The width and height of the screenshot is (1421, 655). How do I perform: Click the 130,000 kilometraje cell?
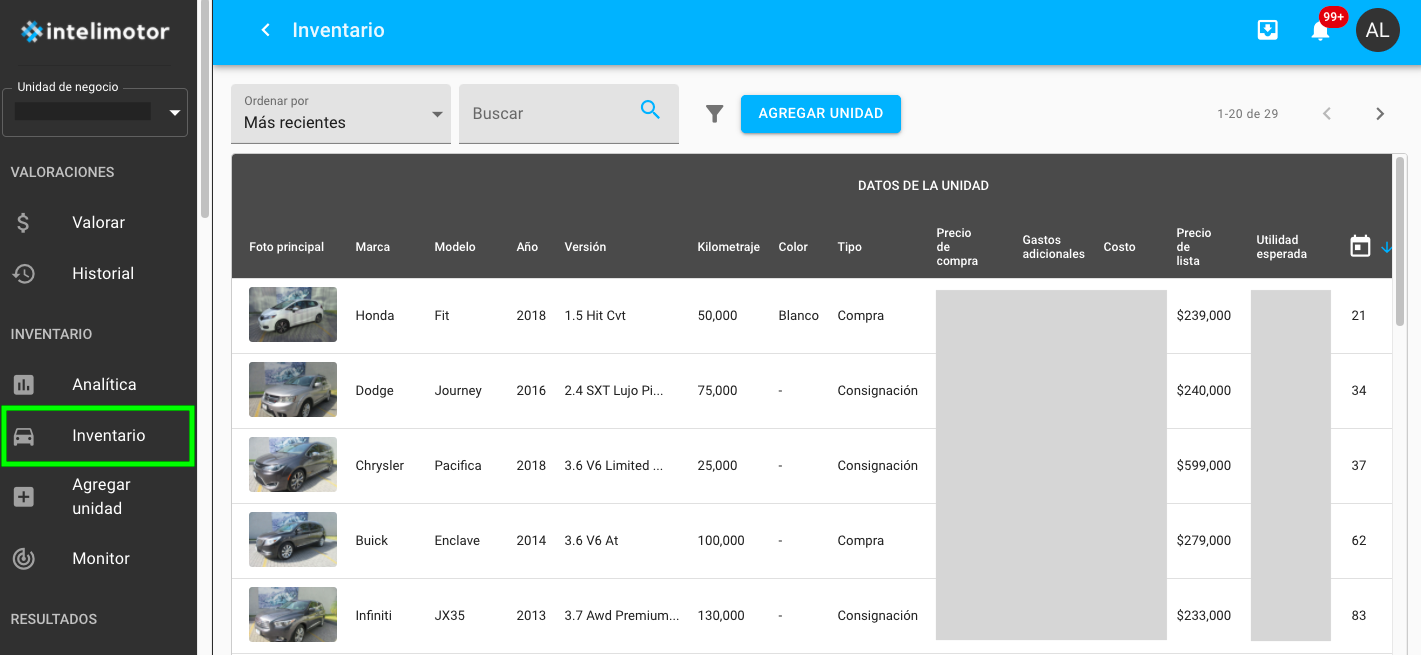coord(721,615)
